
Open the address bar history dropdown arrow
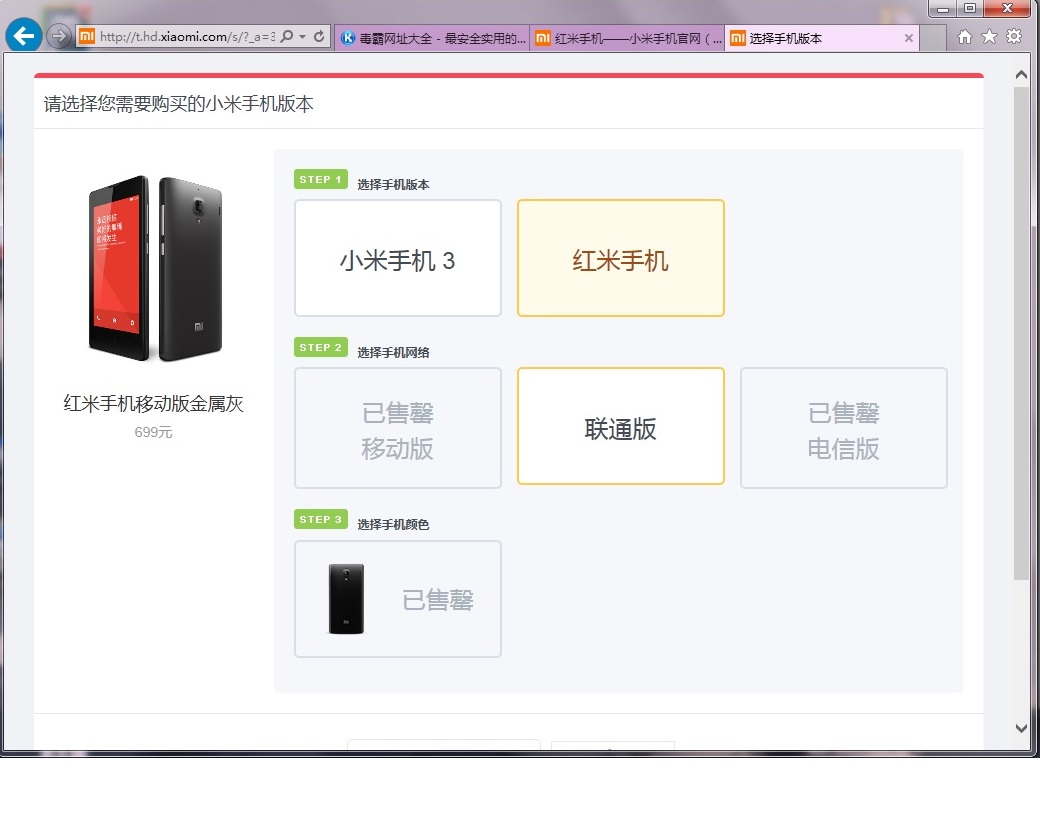click(302, 36)
